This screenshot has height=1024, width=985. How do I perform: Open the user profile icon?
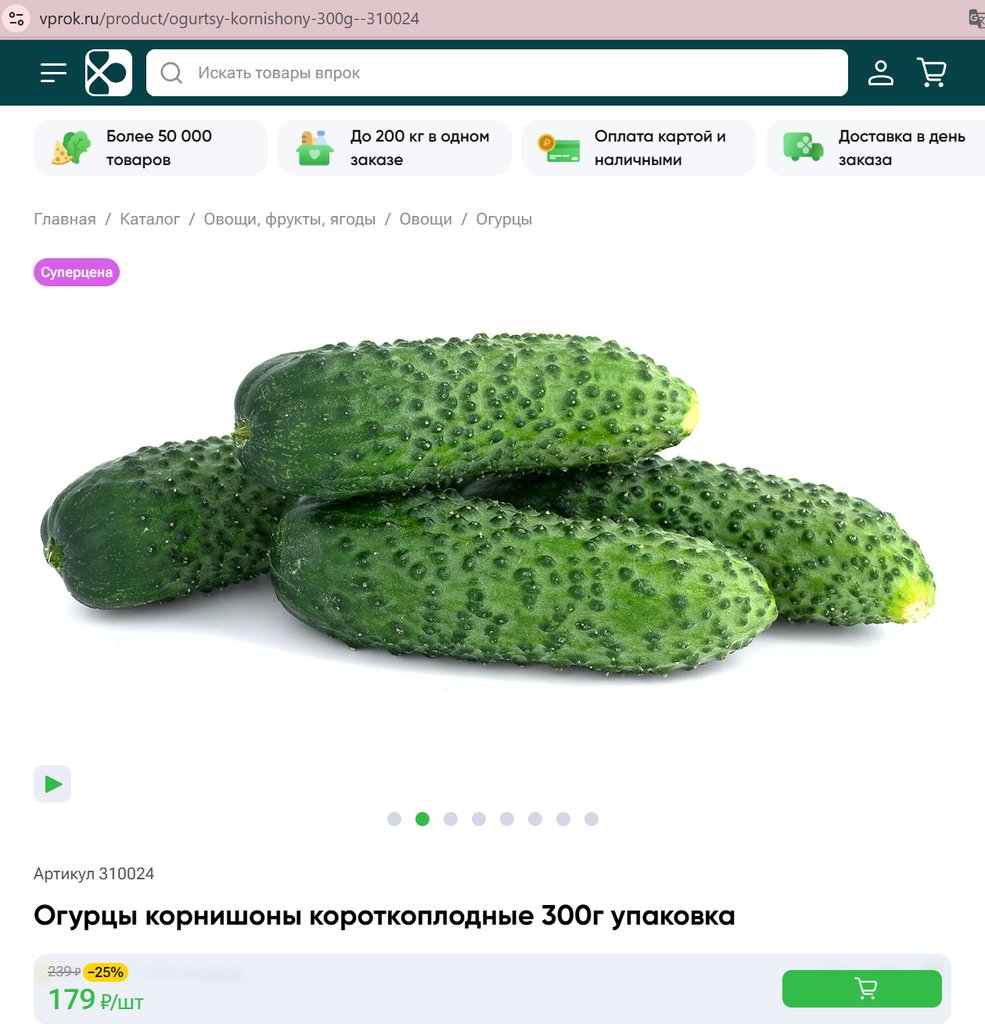point(880,72)
